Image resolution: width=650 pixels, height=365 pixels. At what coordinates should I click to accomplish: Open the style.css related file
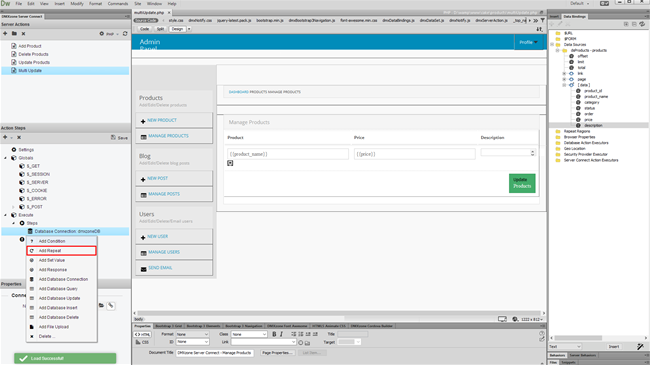pyautogui.click(x=176, y=20)
